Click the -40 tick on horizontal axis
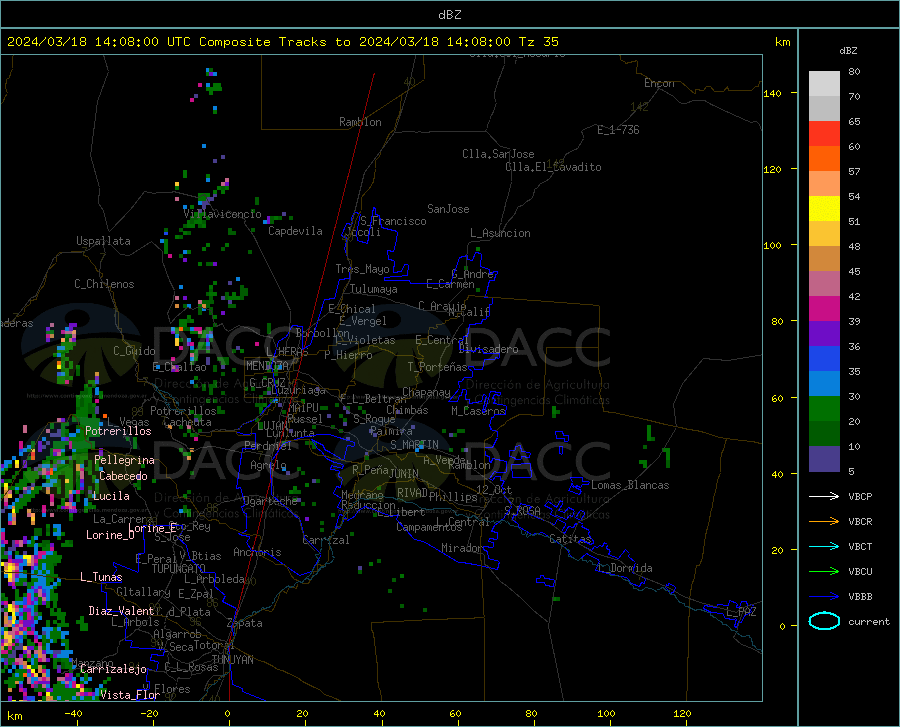900x727 pixels. [x=73, y=714]
